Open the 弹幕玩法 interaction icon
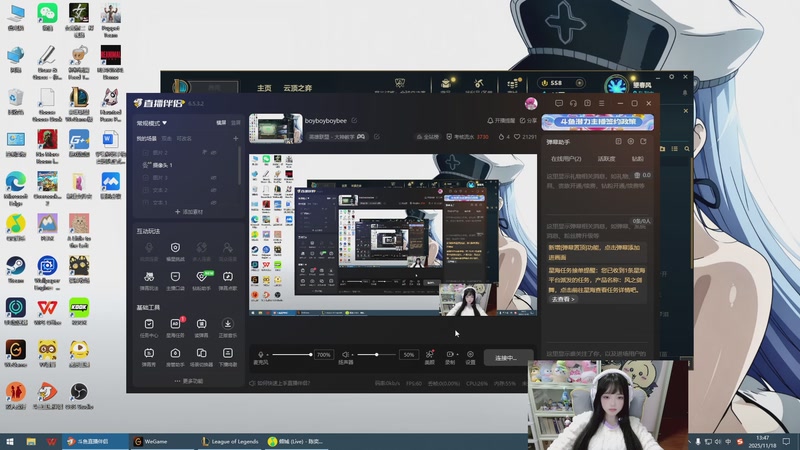The image size is (800, 450). 149,277
